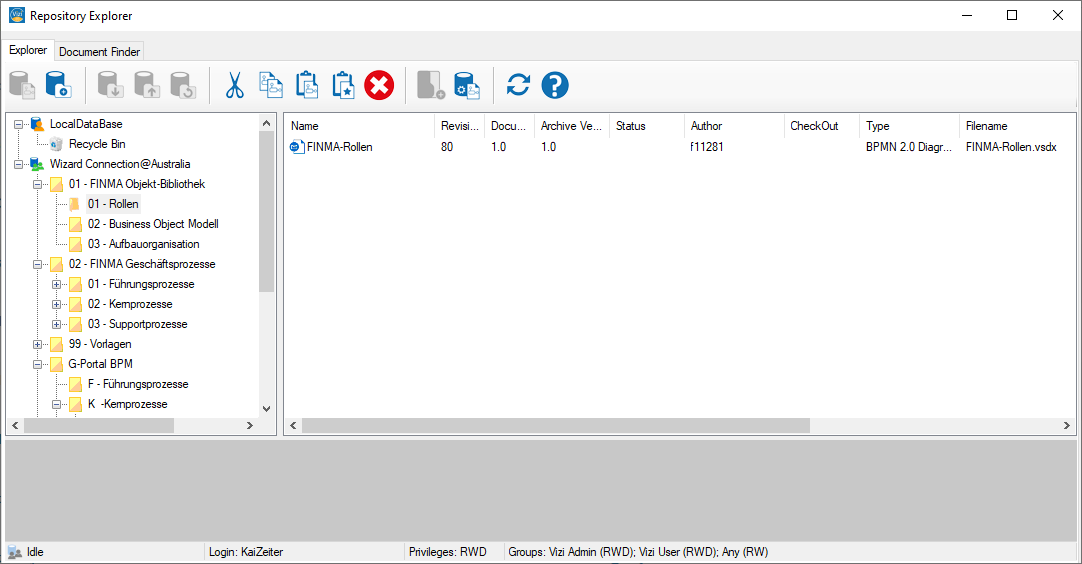Click the database download-arrow toolbar icon

(110, 85)
